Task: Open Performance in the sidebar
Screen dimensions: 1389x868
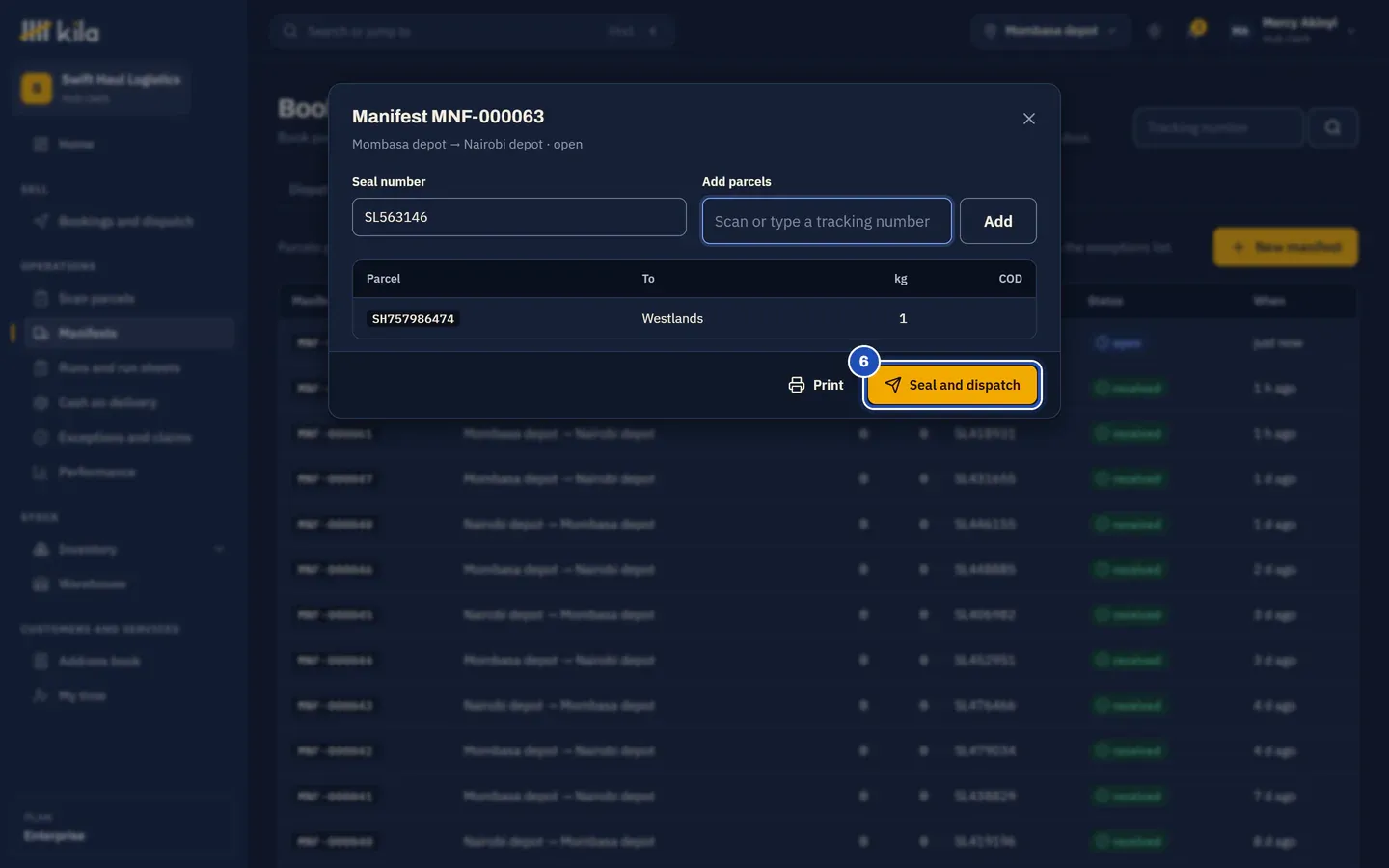Action: point(128,473)
